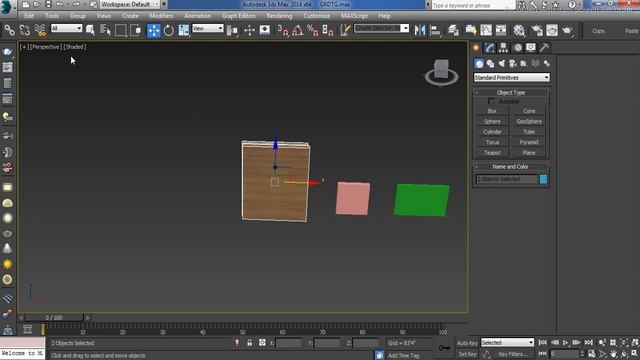Viewport: 640px width, 360px height.
Task: Open the Modifiers menu
Action: pos(161,16)
